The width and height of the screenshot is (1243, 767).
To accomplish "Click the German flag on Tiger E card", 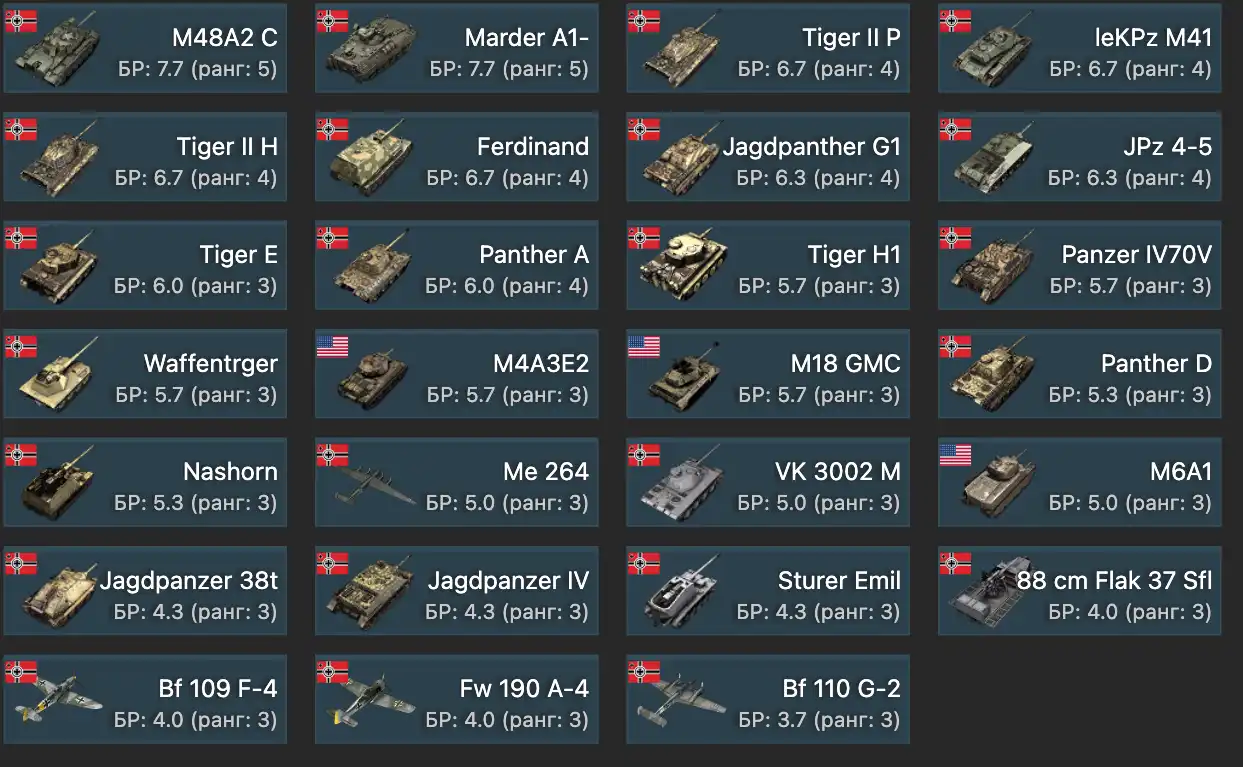I will (x=21, y=238).
